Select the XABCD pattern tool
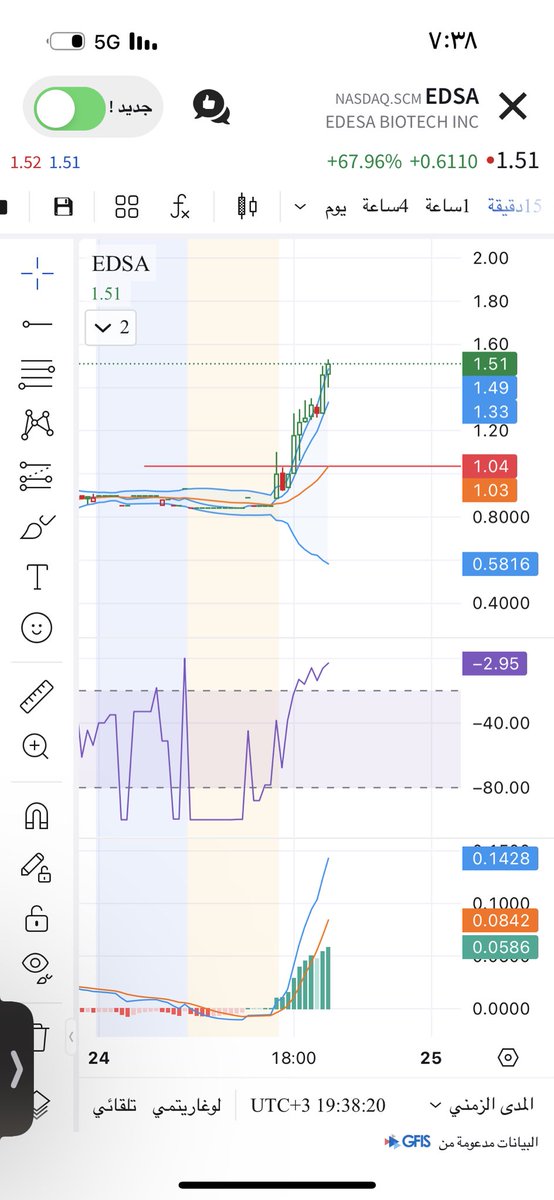This screenshot has height=1200, width=554. [37, 425]
